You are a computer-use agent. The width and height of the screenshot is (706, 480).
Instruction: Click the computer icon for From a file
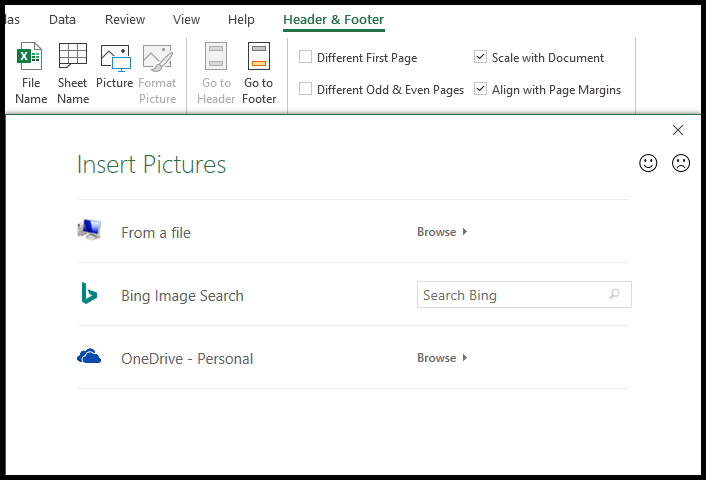pyautogui.click(x=89, y=230)
